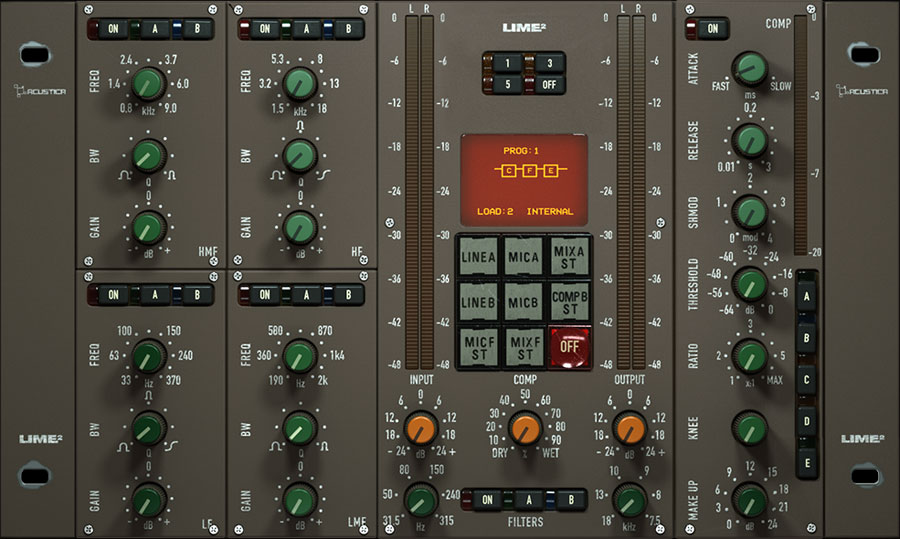Select the LINE B preamp
The height and width of the screenshot is (539, 900).
point(478,301)
